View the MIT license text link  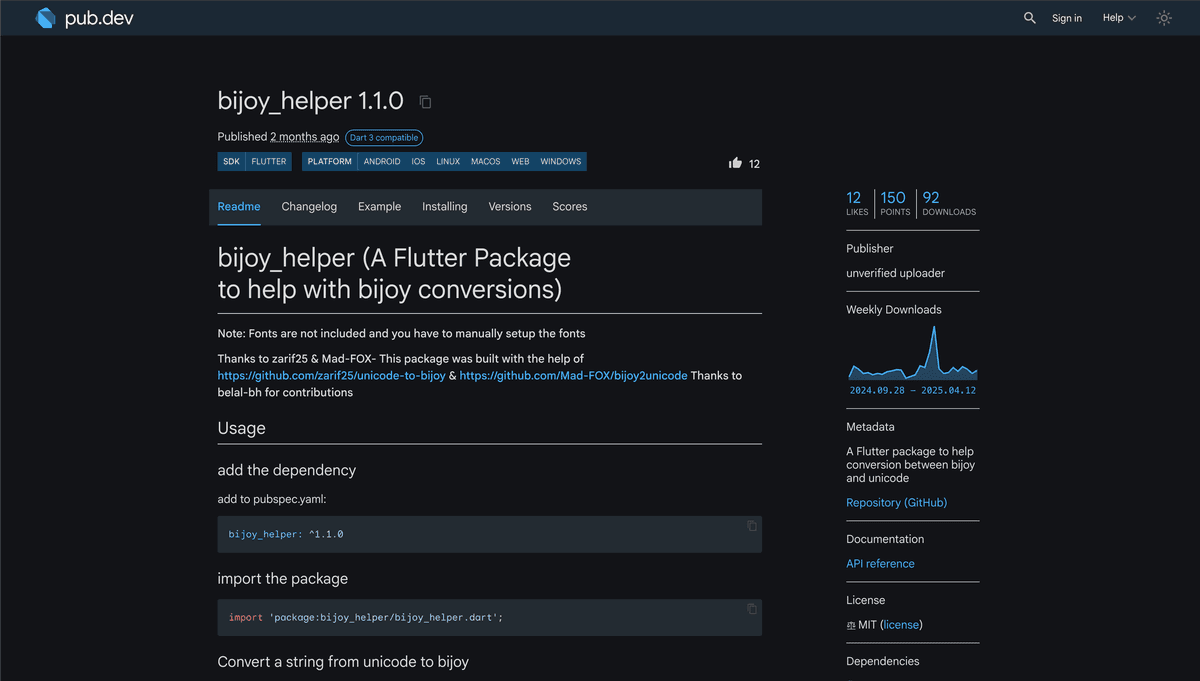[x=900, y=624]
